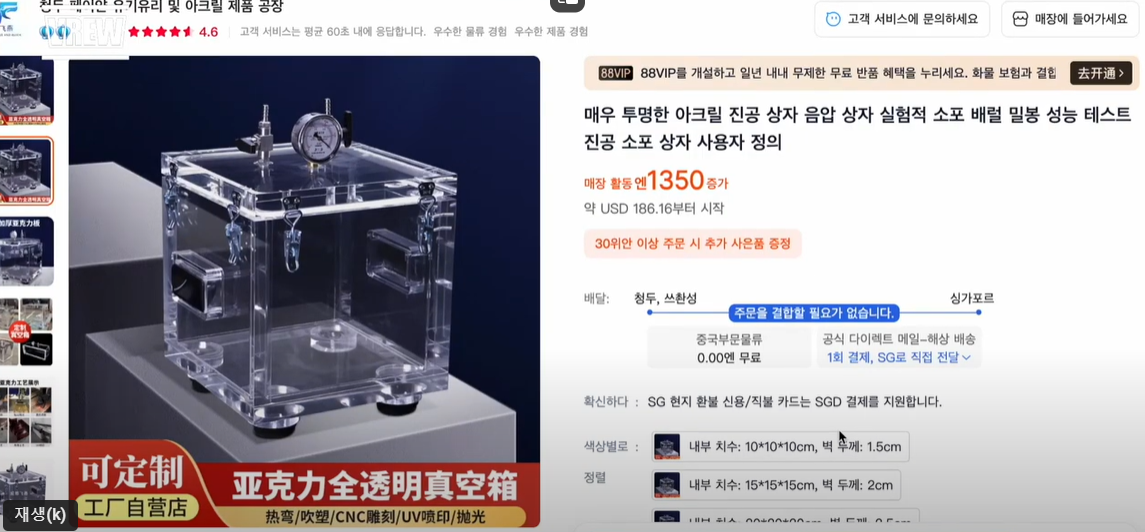Select inner size 10*10*10cm wall 1.5cm option
The image size is (1145, 532).
point(780,447)
